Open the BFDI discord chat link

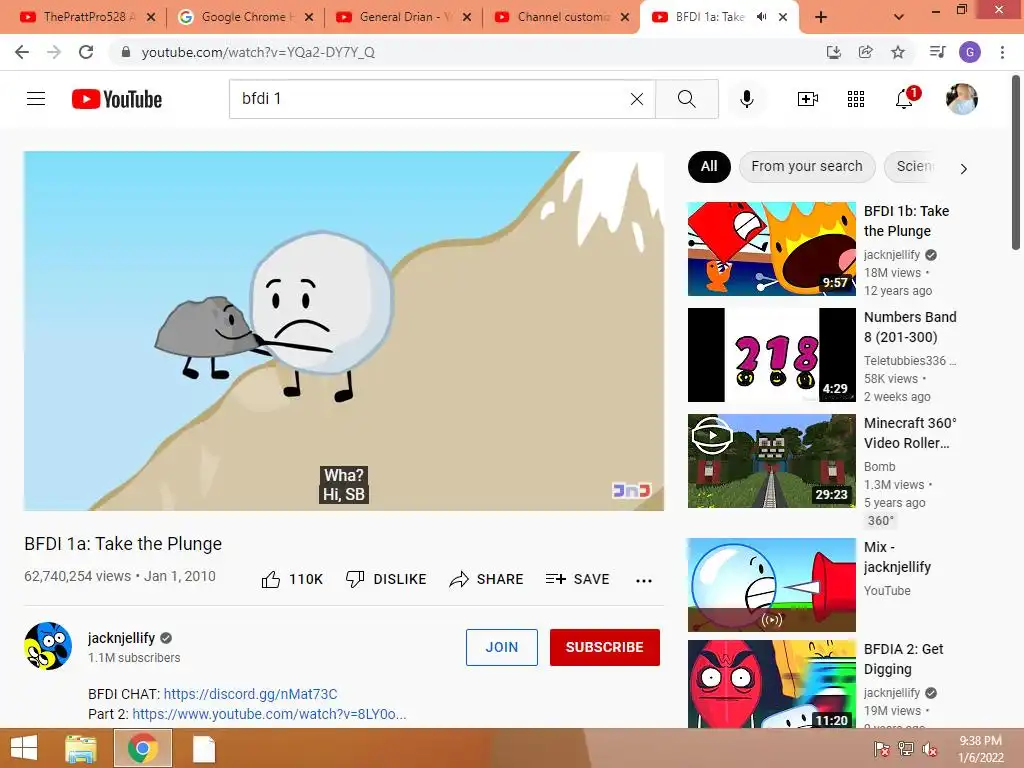pyautogui.click(x=250, y=694)
